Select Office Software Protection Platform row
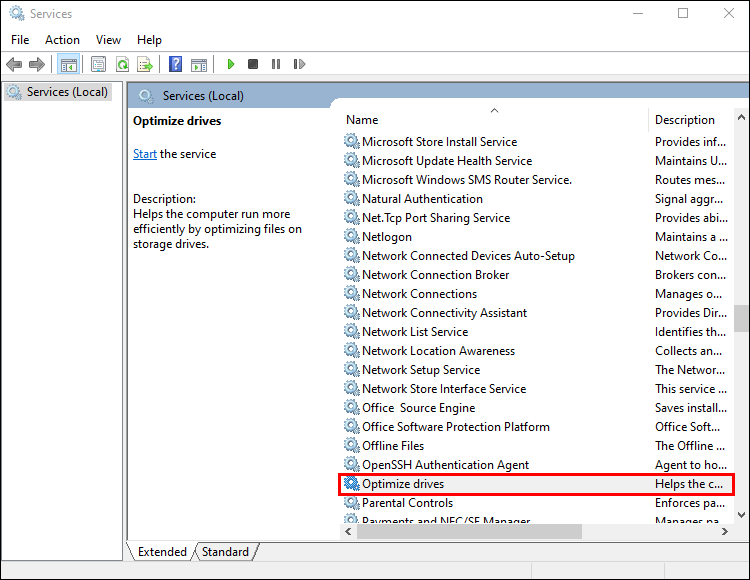Screen dimensions: 750x580 point(537,427)
